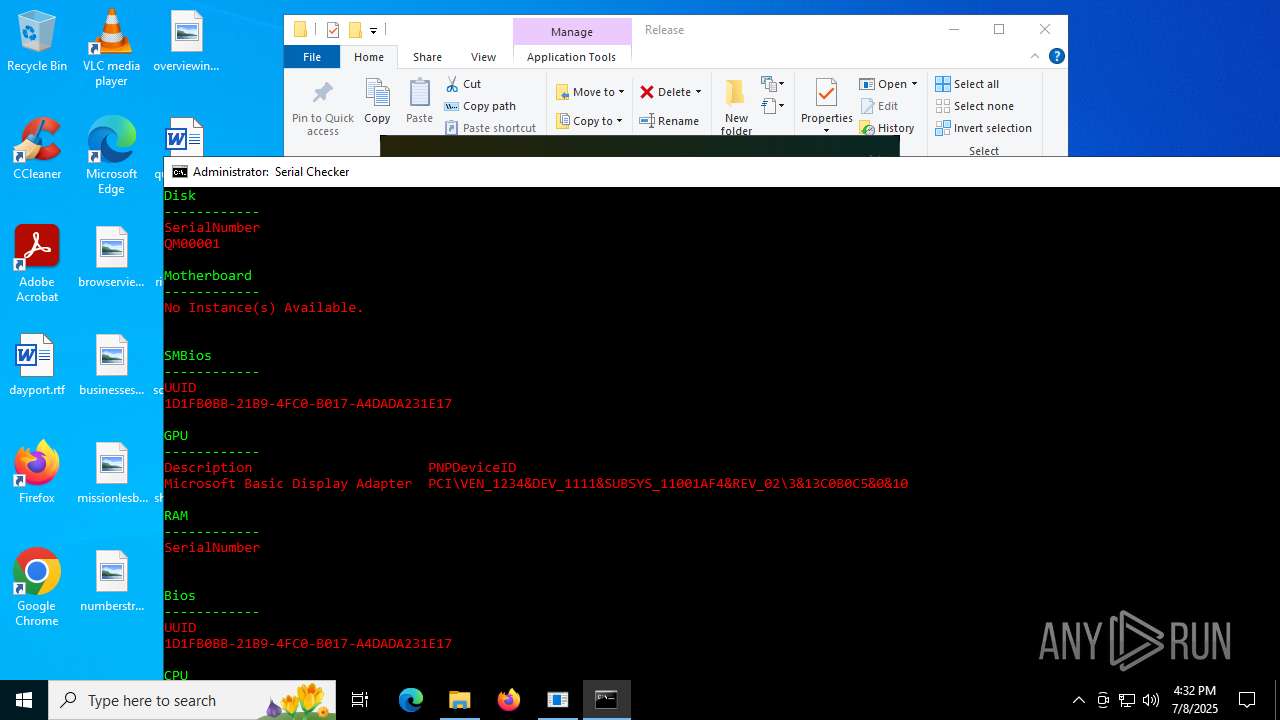
Task: Select missionlesb... image file on desktop
Action: (x=111, y=473)
